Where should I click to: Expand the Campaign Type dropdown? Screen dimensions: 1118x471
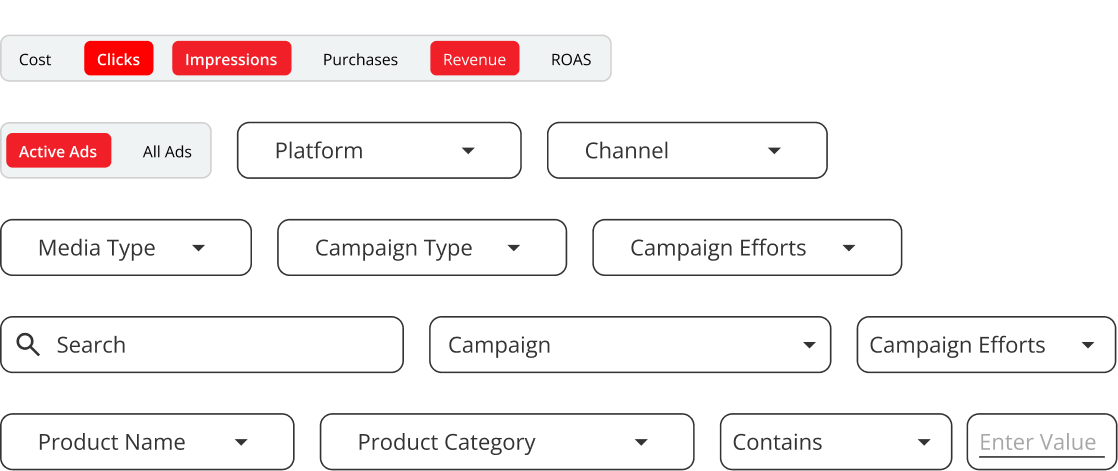tap(421, 248)
